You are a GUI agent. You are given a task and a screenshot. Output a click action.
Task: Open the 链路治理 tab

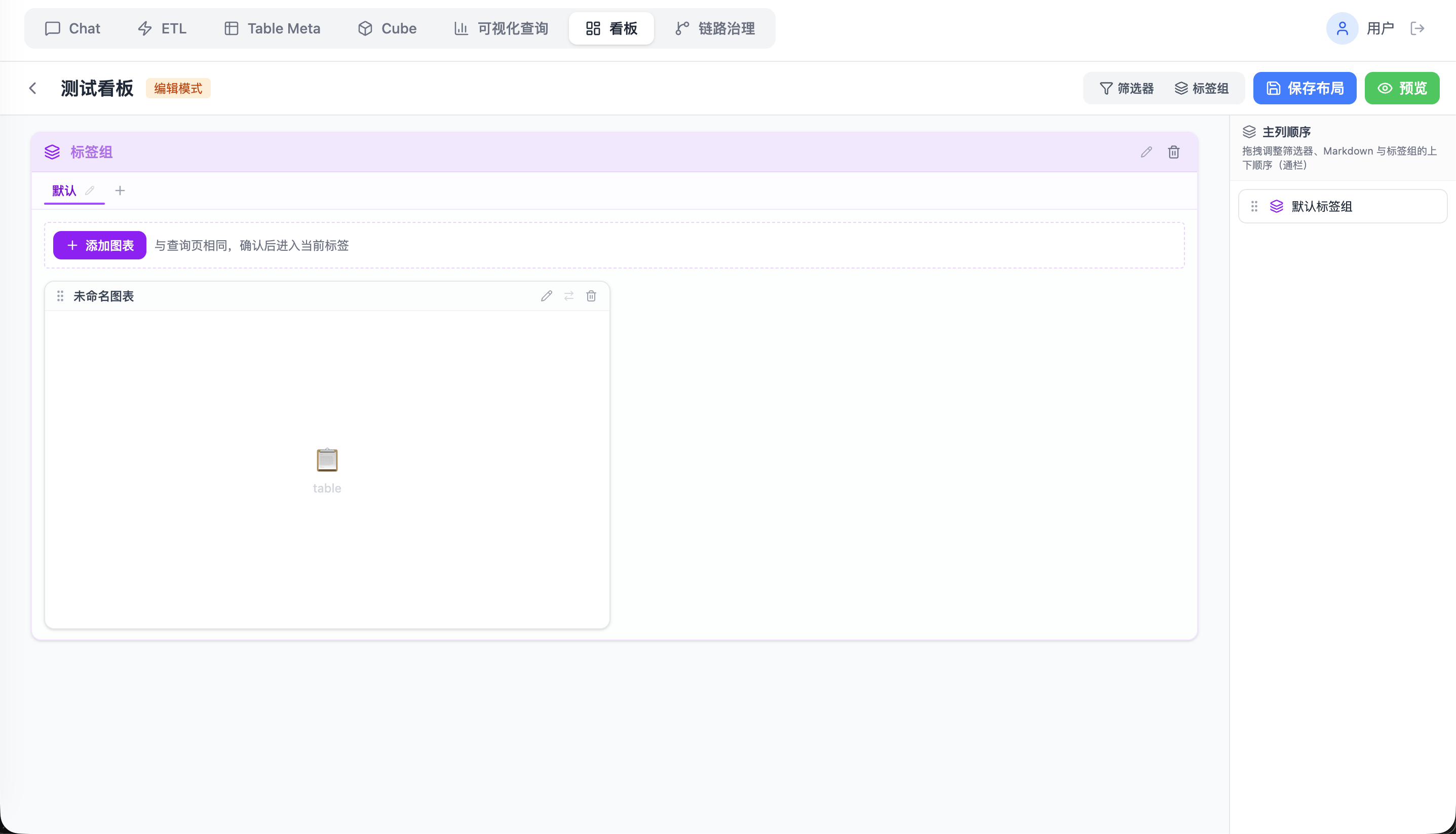point(715,28)
